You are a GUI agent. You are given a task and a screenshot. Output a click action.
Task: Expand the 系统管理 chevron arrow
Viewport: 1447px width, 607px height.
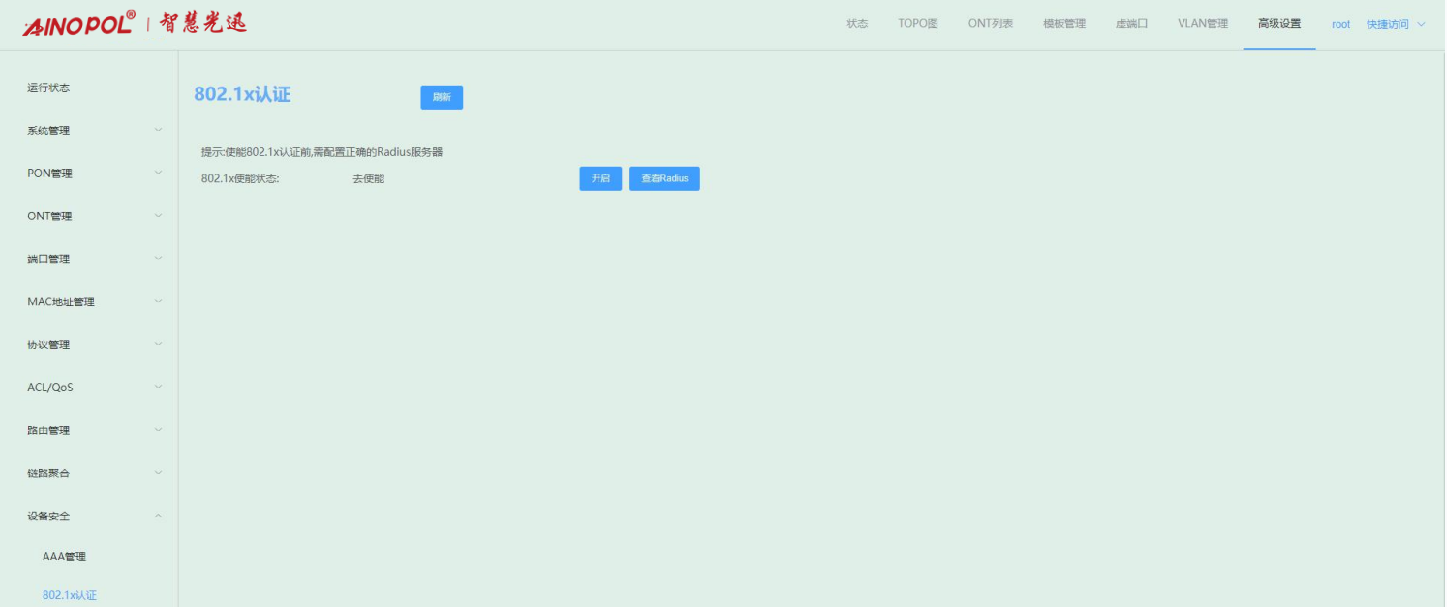click(158, 130)
